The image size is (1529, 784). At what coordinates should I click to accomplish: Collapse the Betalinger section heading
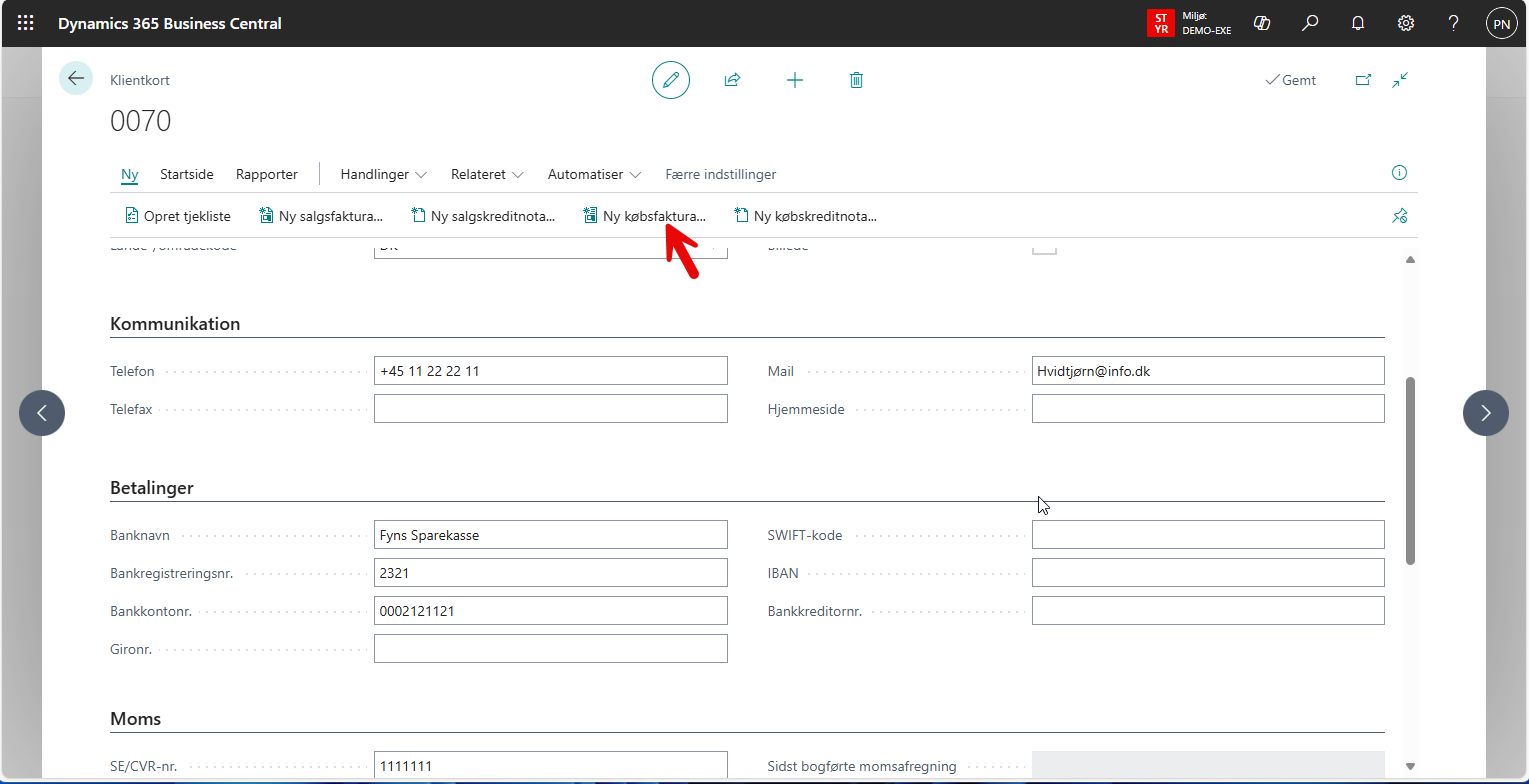pos(152,488)
